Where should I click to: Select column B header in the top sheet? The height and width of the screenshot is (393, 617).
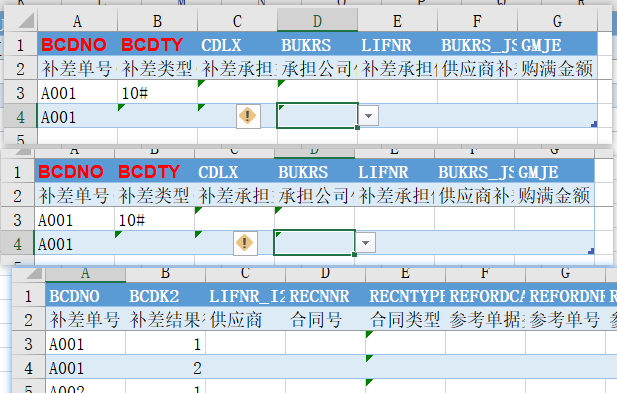[x=157, y=21]
